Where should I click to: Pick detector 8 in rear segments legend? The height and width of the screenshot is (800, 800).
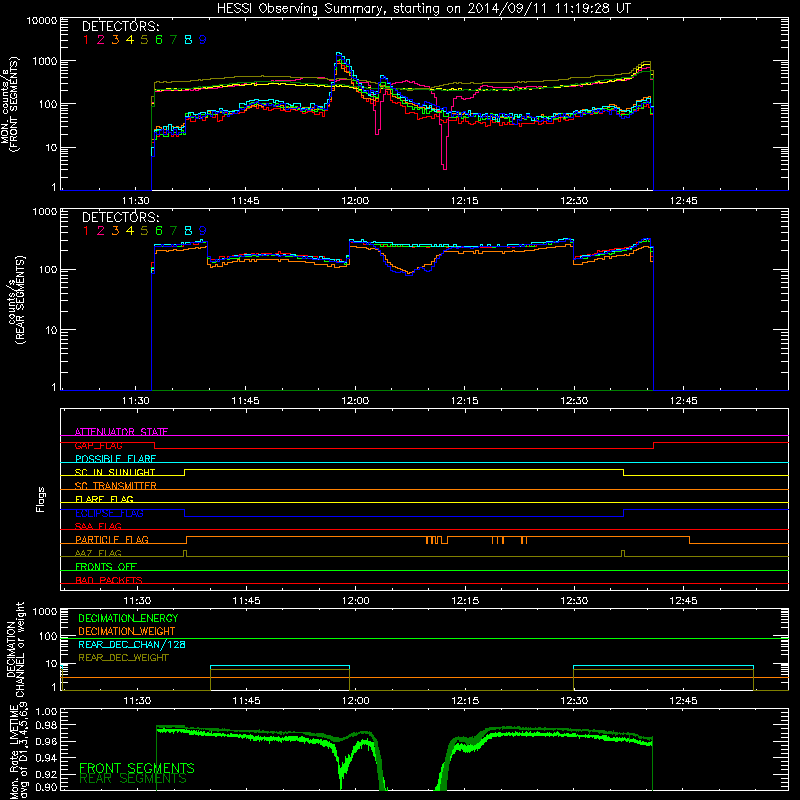tap(188, 231)
